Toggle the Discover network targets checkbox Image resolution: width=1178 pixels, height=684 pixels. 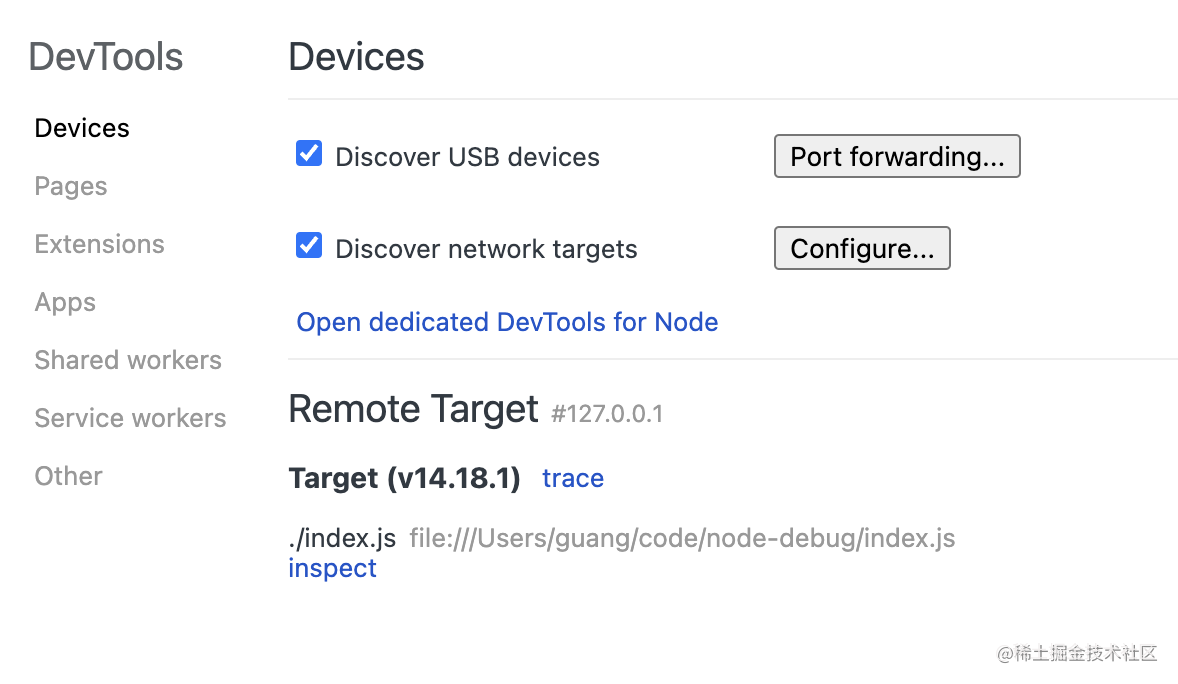[309, 246]
